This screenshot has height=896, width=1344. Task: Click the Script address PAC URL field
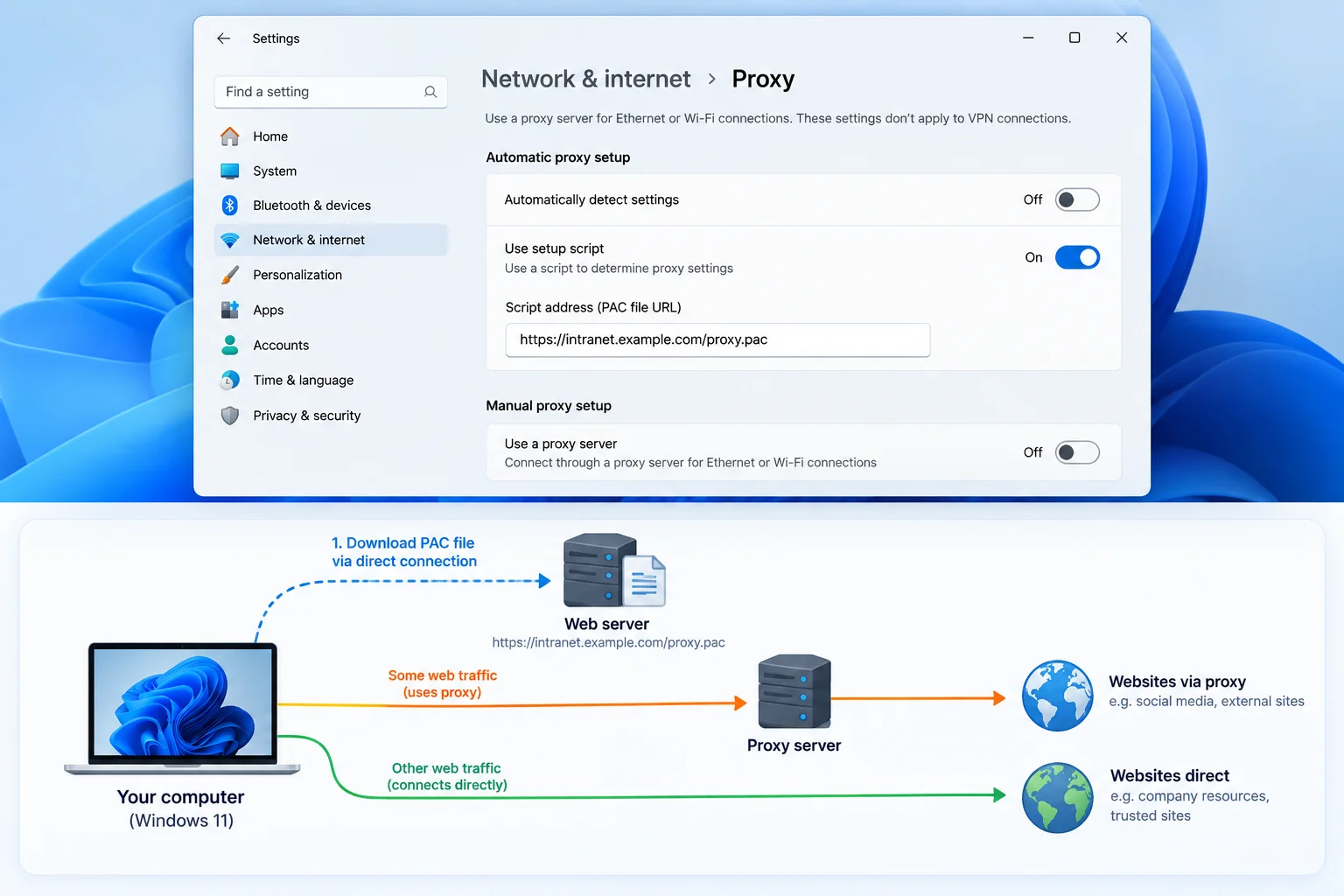point(717,339)
